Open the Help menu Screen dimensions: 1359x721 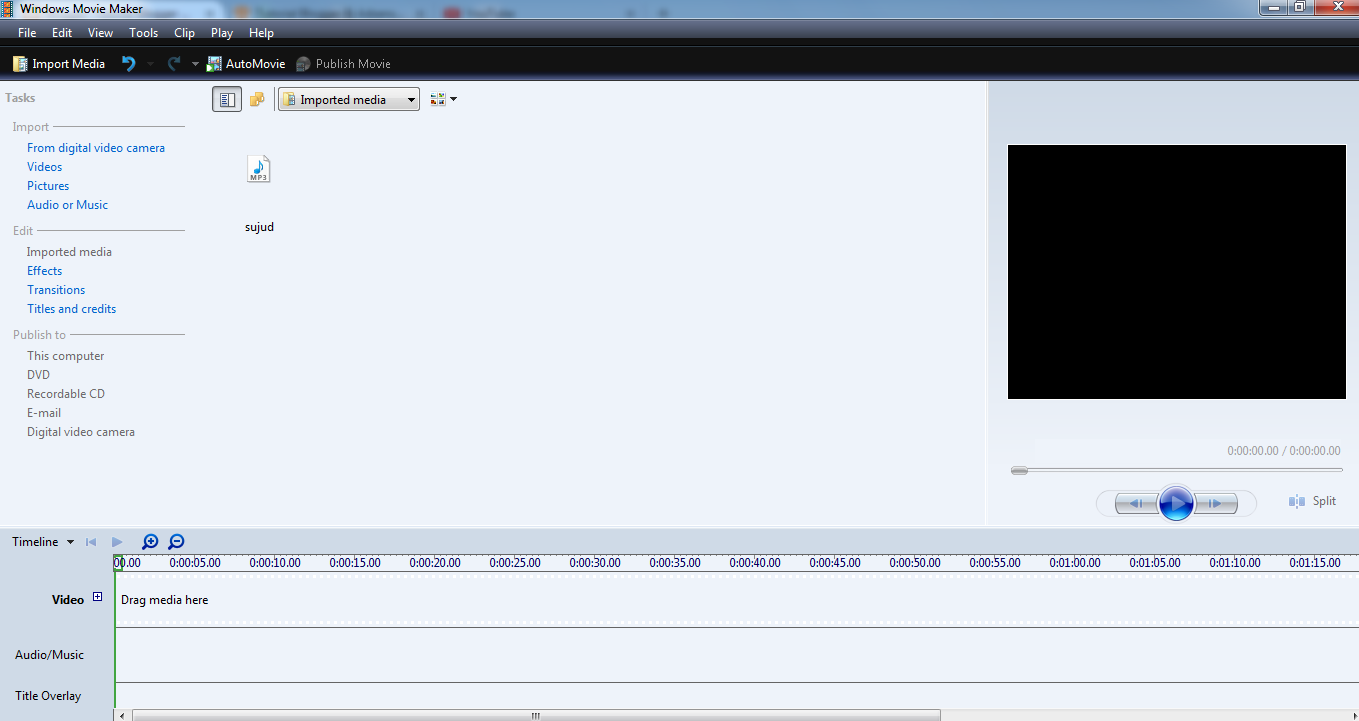coord(261,33)
